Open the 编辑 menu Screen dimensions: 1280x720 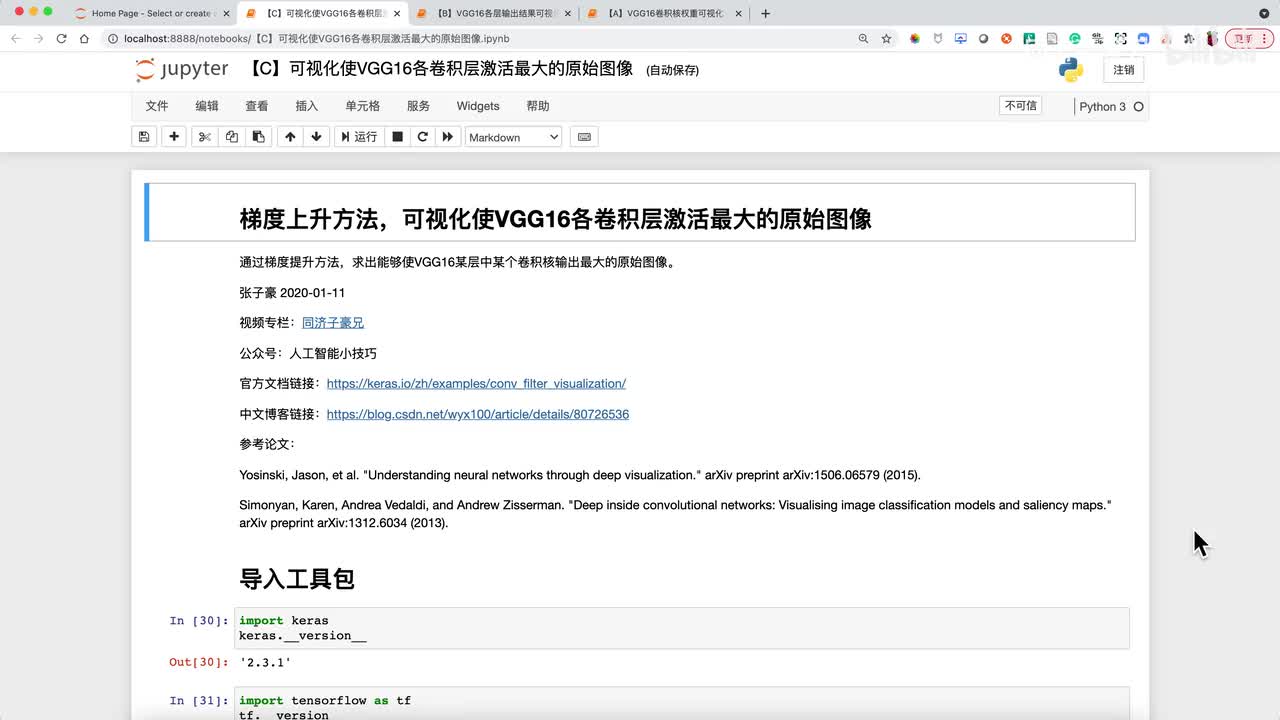coord(207,106)
